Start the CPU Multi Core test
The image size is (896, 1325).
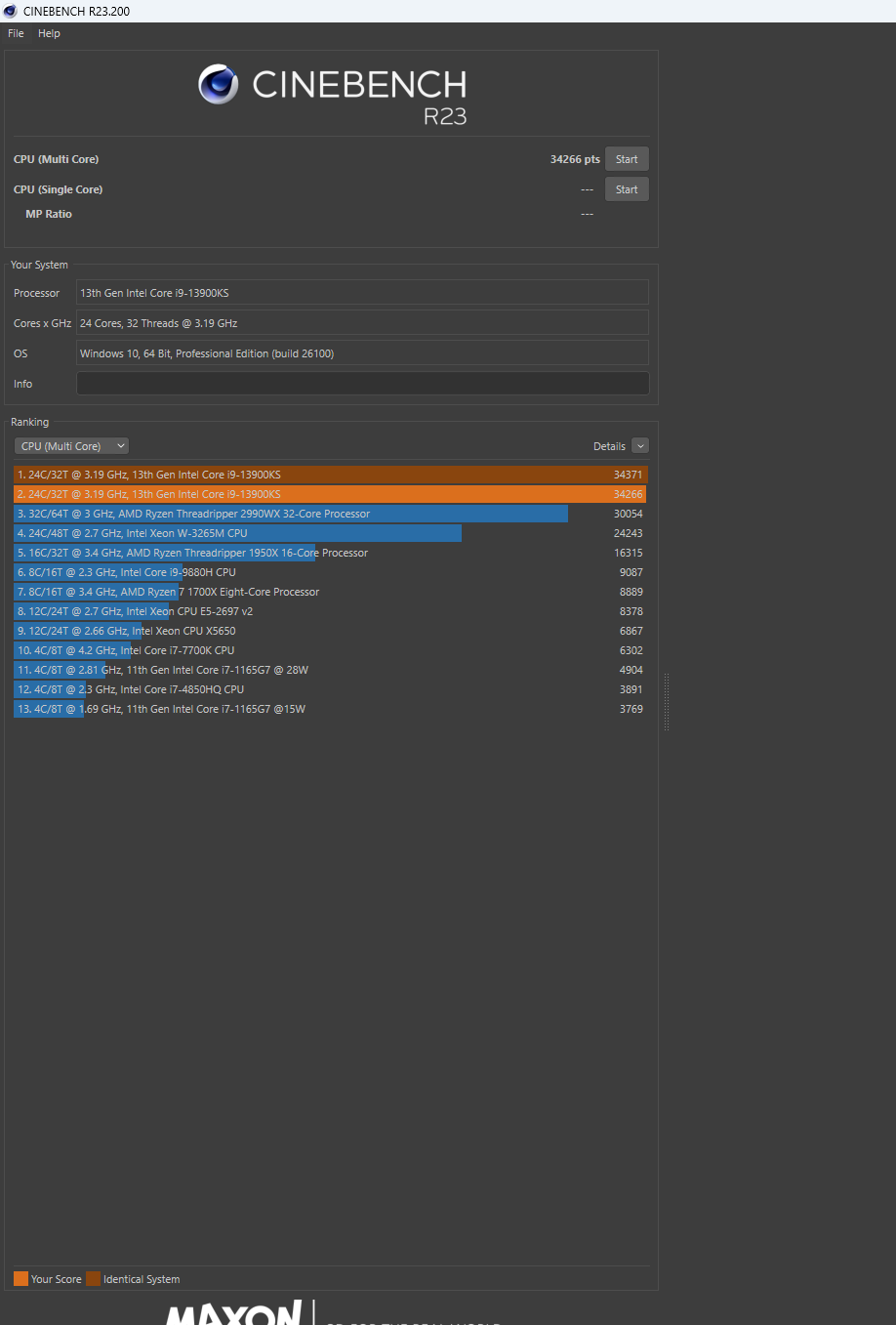pos(627,159)
